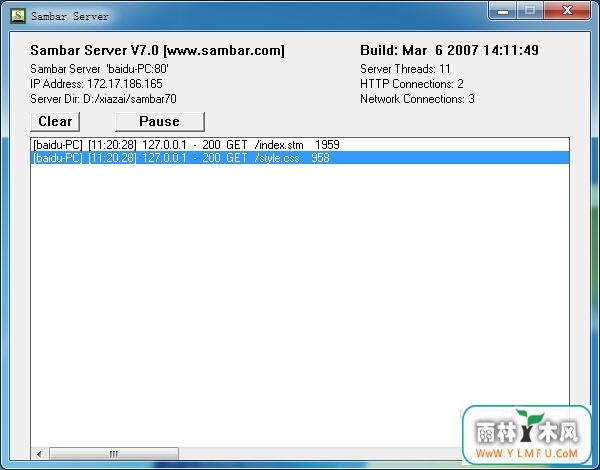Select the /index.stm log entry
Screen dimensions: 600x470
point(300,145)
